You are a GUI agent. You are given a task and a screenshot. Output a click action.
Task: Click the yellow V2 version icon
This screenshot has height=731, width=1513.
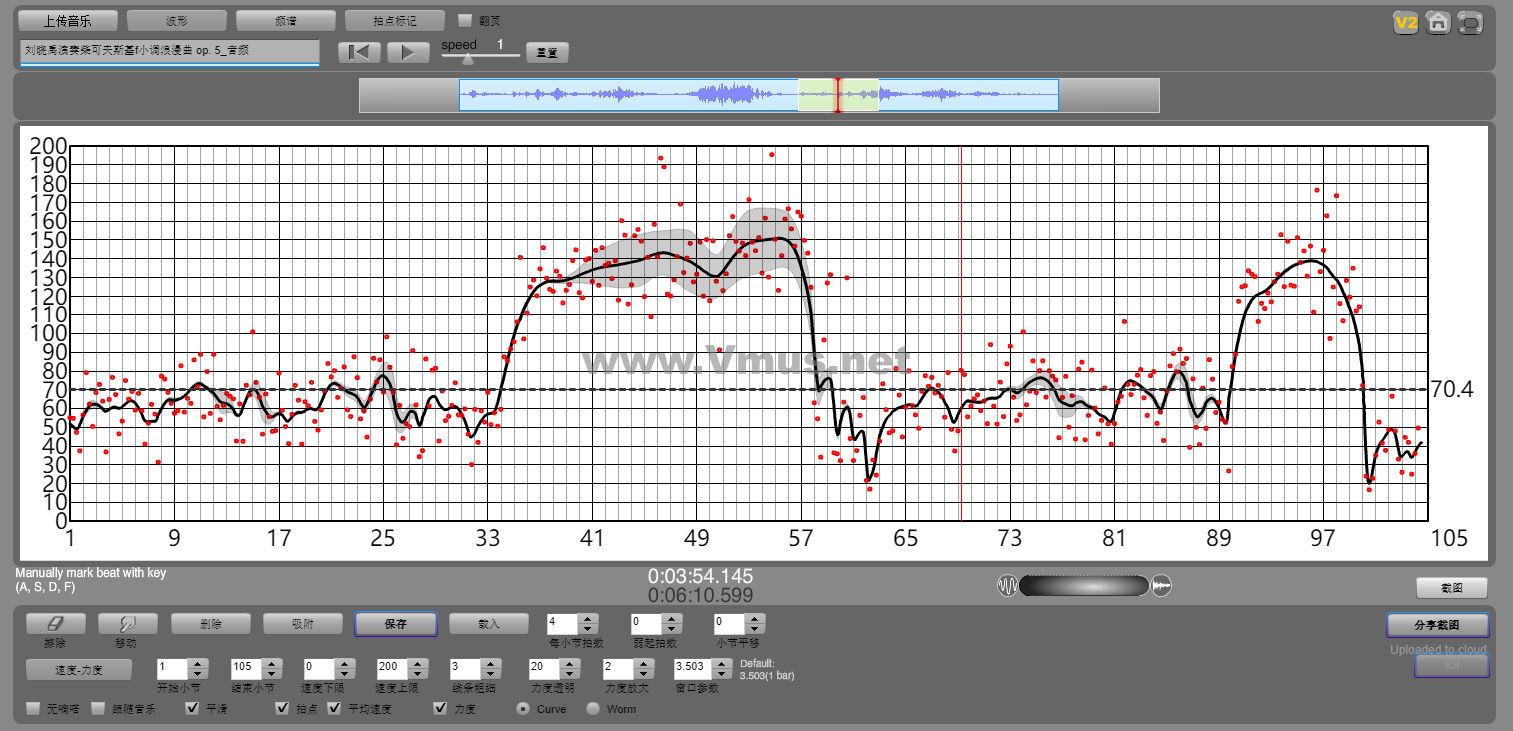click(x=1406, y=22)
